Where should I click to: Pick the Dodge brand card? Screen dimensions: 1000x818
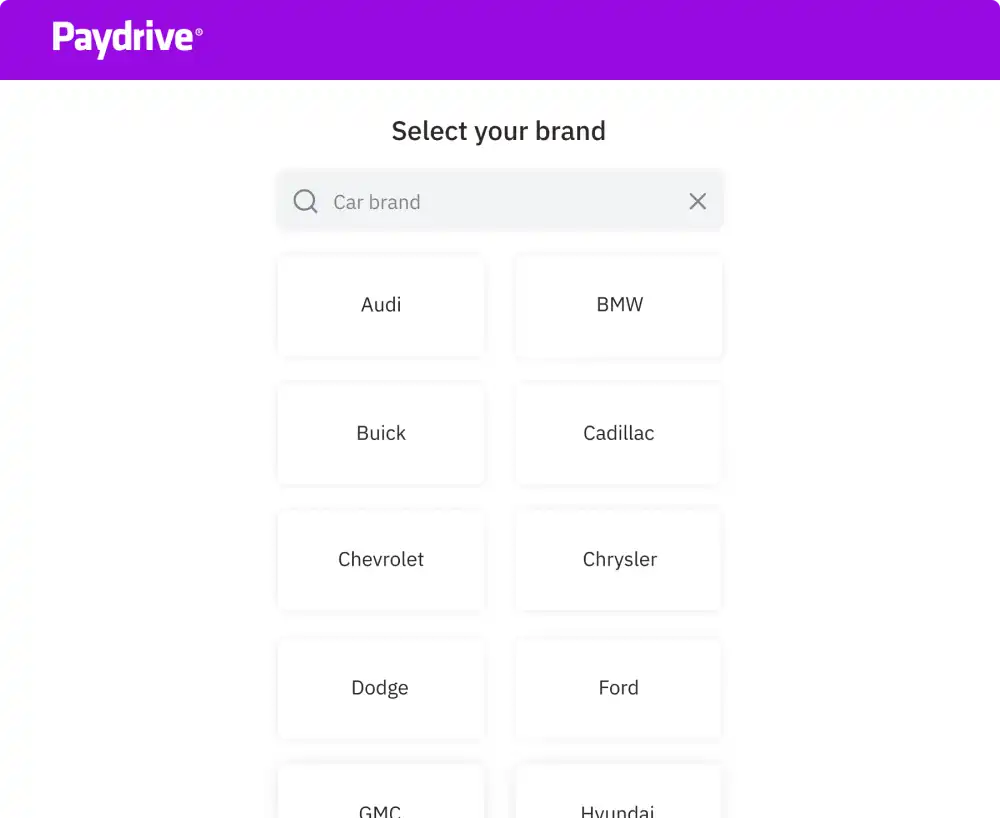click(381, 688)
